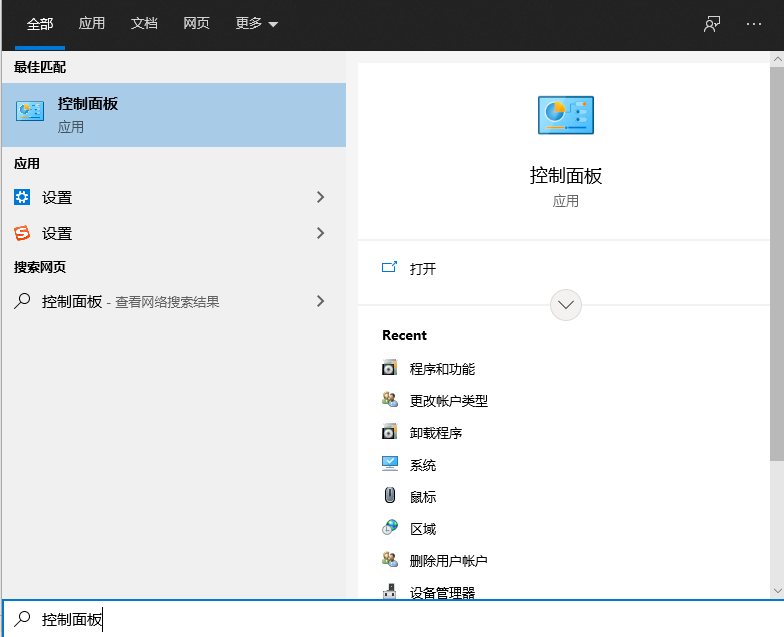Screen dimensions: 784x637
Task: Click the blue gear Settings app icon
Action: [22, 197]
